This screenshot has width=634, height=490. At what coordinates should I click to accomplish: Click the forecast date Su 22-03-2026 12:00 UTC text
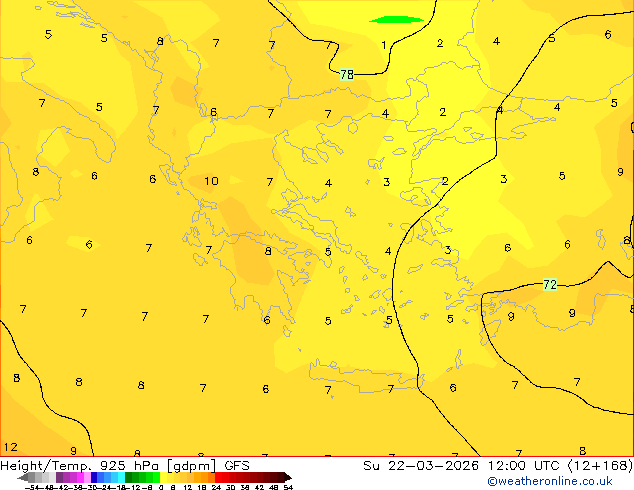pyautogui.click(x=463, y=466)
